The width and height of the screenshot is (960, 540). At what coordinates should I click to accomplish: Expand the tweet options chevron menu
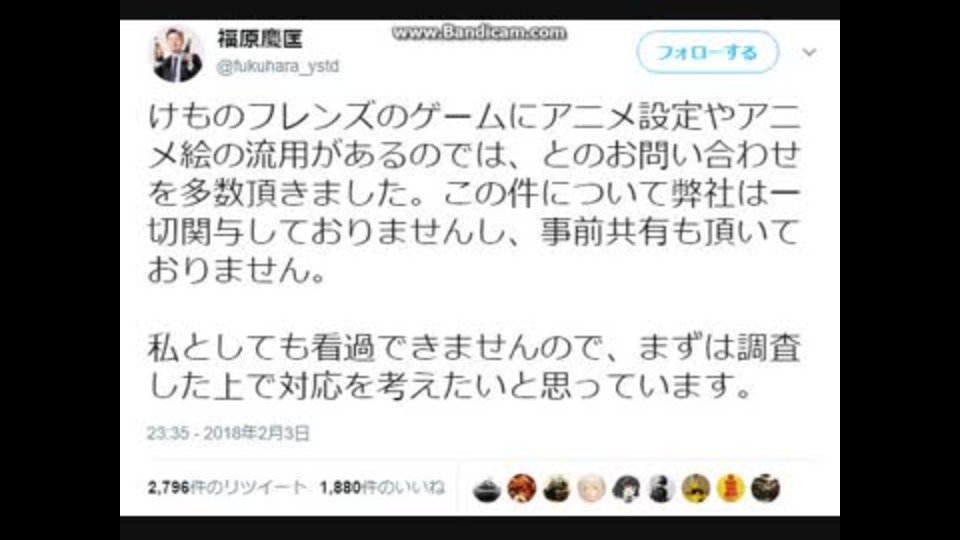[809, 53]
